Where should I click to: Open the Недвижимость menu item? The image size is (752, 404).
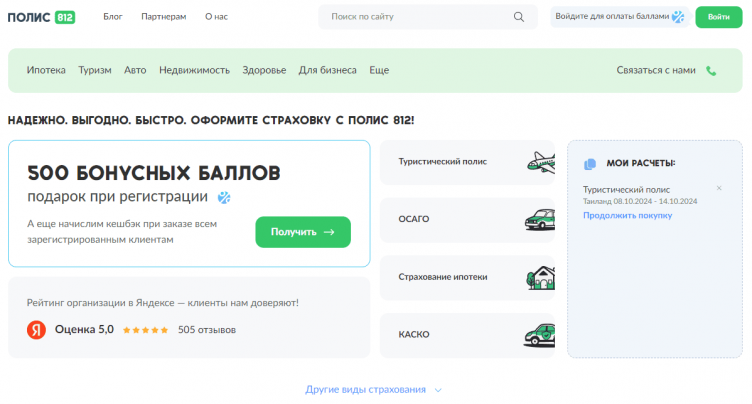click(x=194, y=70)
